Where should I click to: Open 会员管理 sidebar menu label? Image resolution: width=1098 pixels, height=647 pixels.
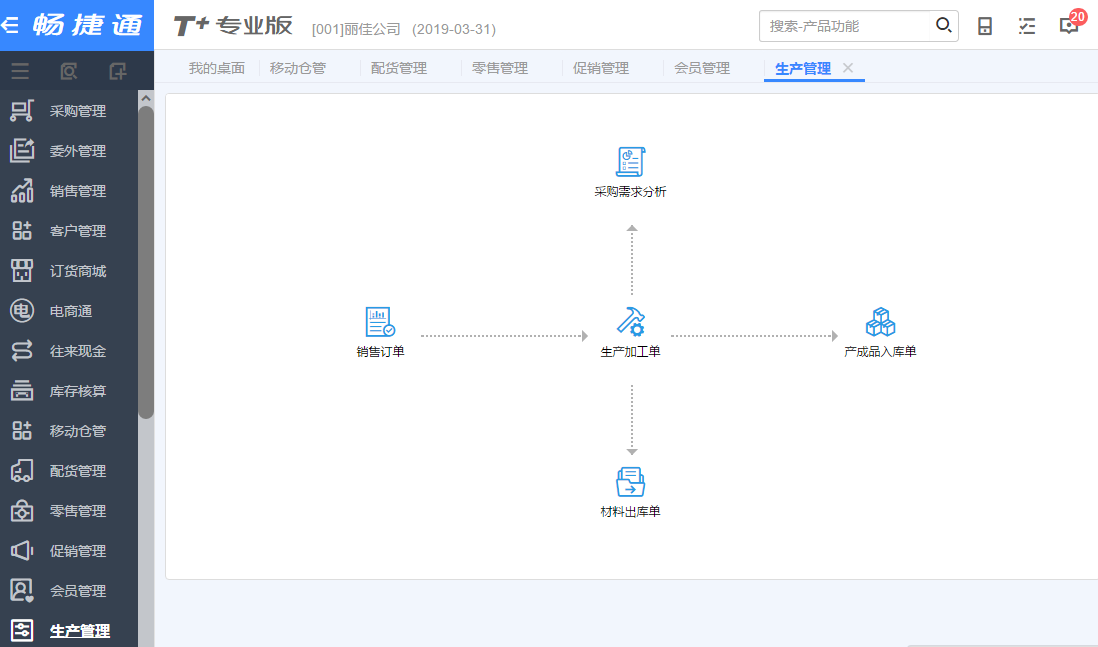(x=78, y=590)
